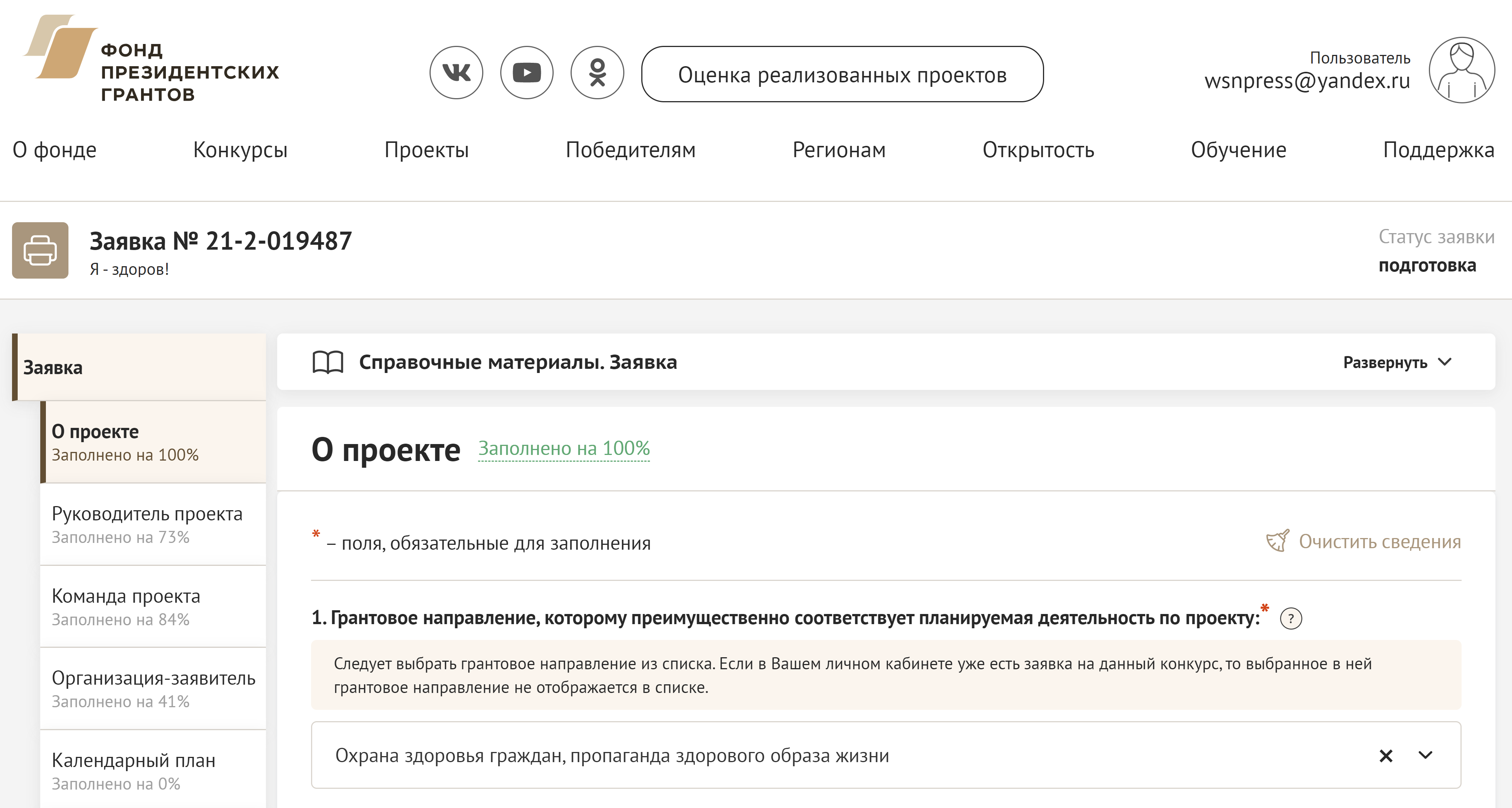Click Справочные материалы. Заявка heading
The height and width of the screenshot is (808, 1512).
pos(518,362)
